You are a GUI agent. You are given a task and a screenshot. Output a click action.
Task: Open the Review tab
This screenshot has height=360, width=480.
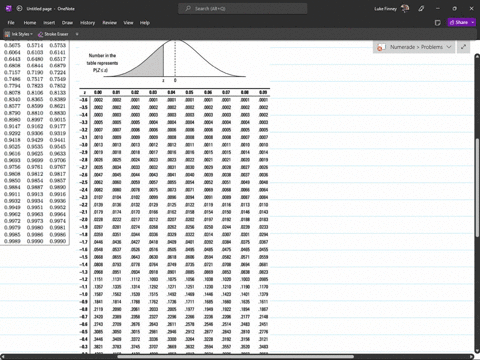click(x=109, y=23)
